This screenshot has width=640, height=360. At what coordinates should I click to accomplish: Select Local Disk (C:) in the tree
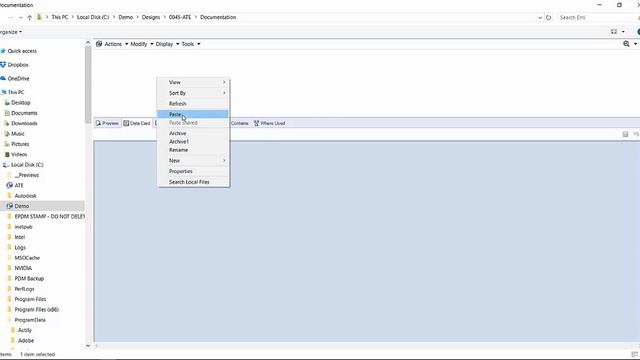coord(27,165)
